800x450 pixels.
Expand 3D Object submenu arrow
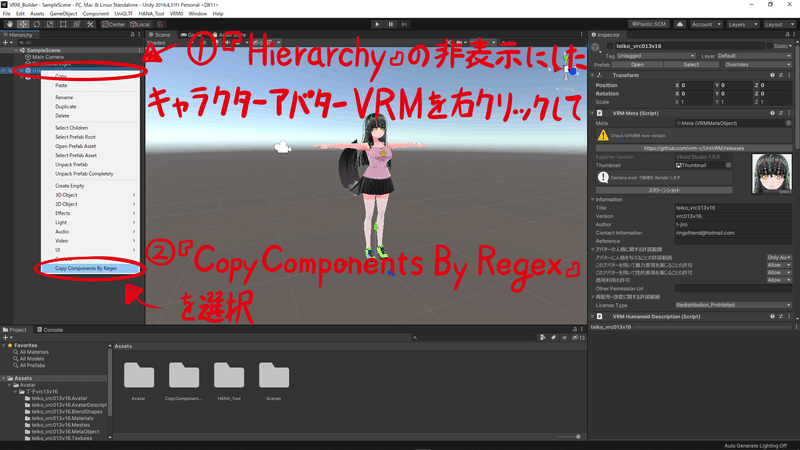click(x=134, y=195)
